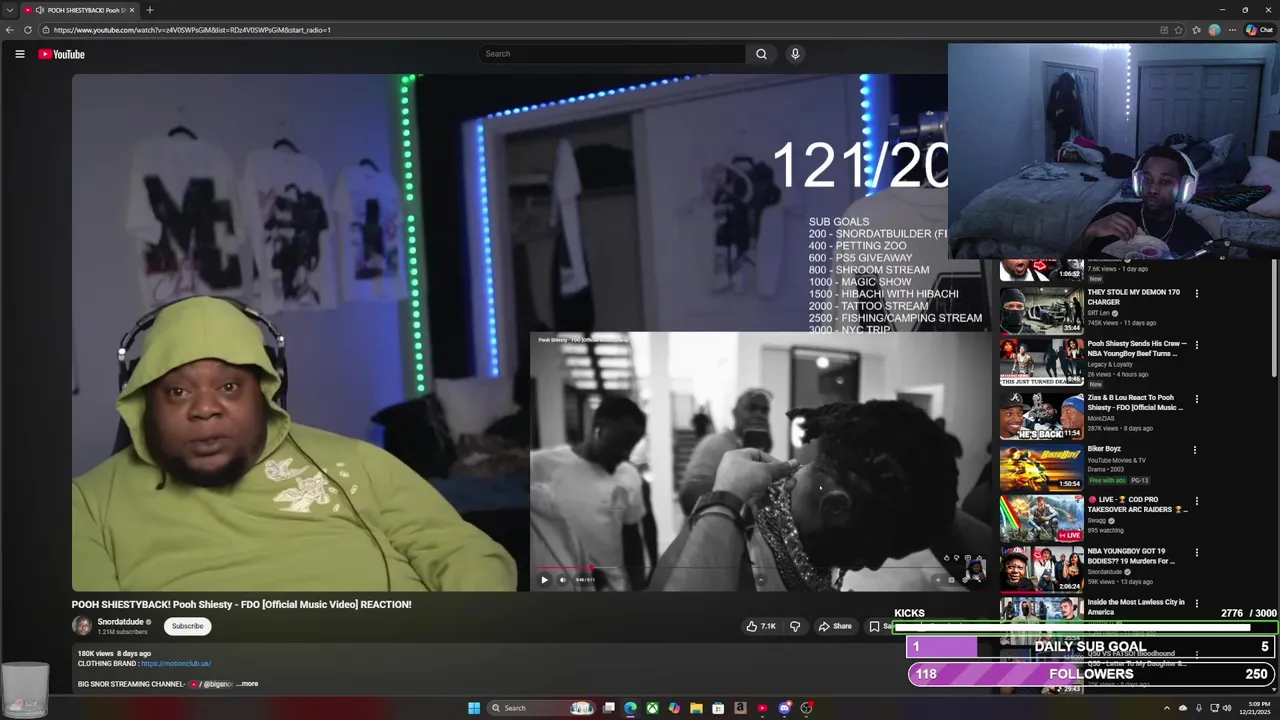This screenshot has height=720, width=1280.
Task: Close the POOH SHIESTYBACK browser tab
Action: 131,10
